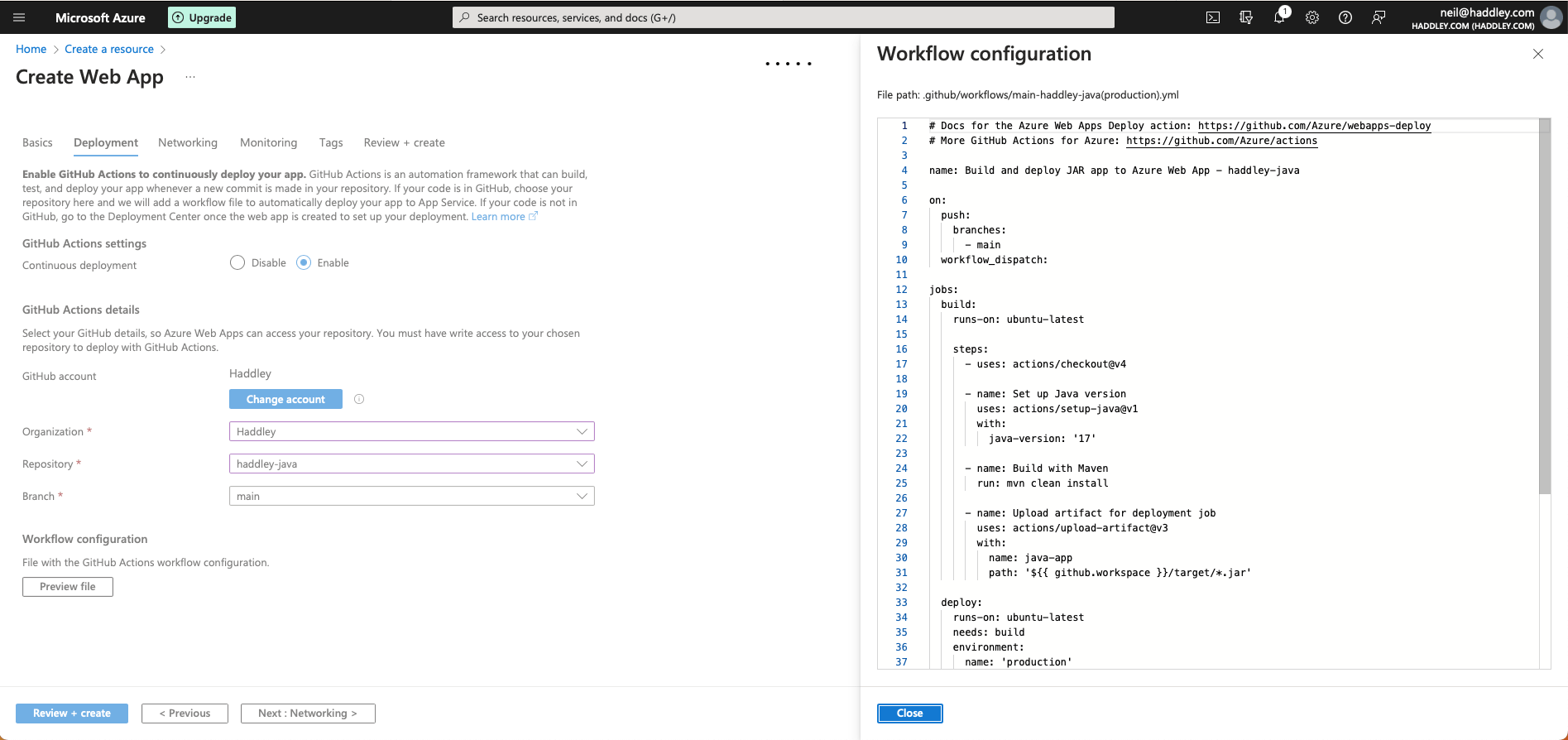Click the Next : Networking button

(x=308, y=713)
